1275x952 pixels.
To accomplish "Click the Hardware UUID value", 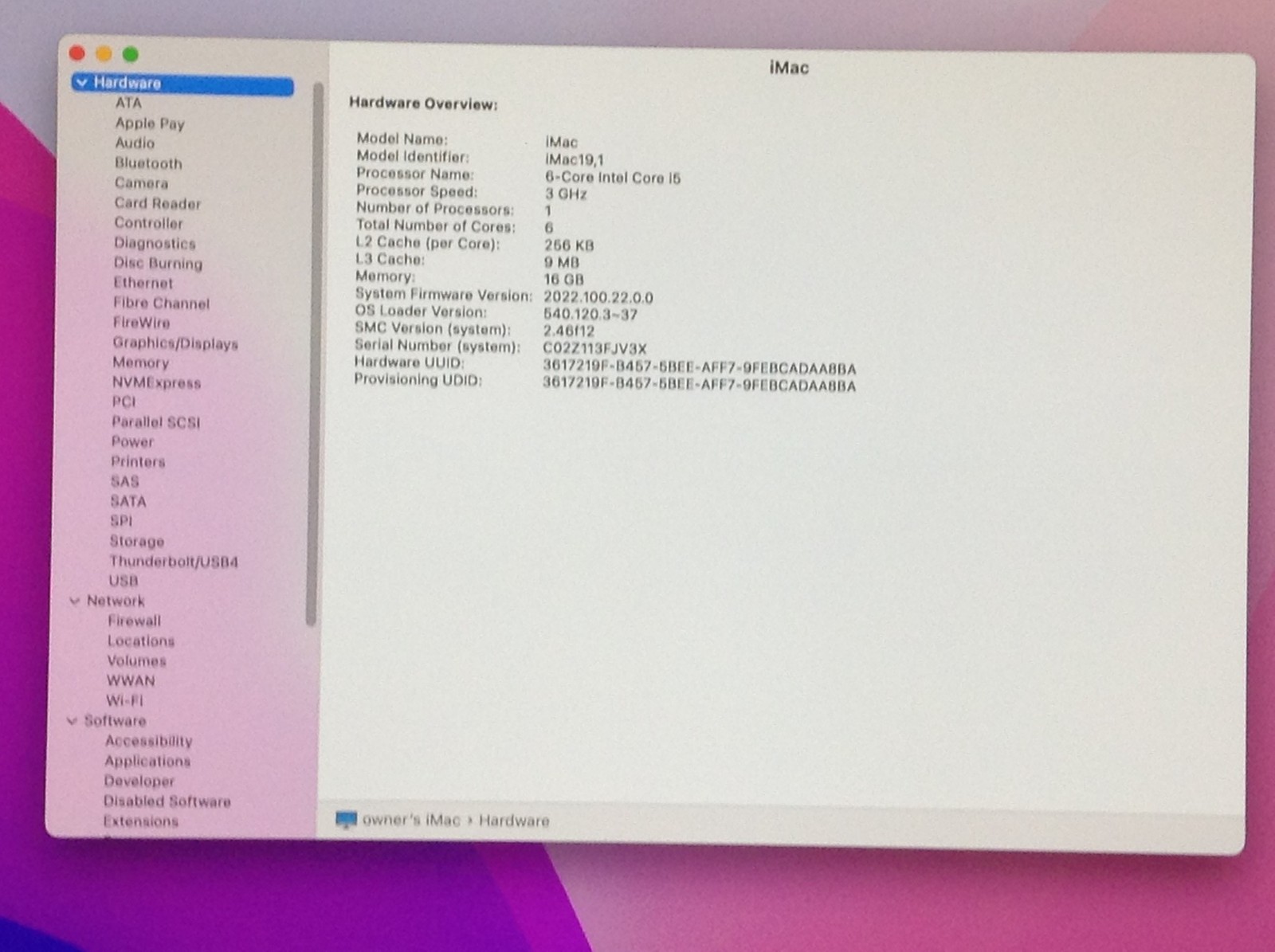I will click(700, 368).
